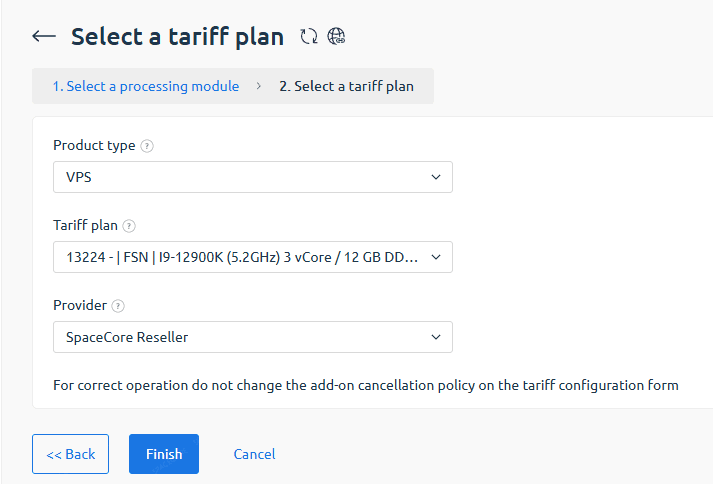Click the Select a tariff plan page heading

pos(178,37)
